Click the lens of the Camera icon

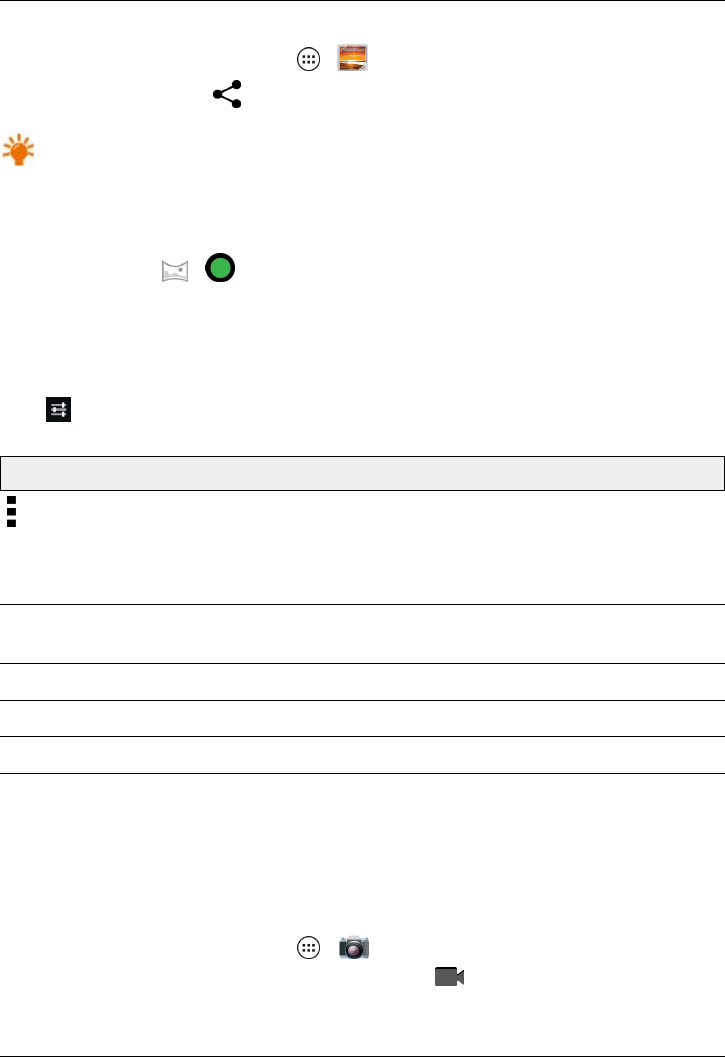coord(353,950)
